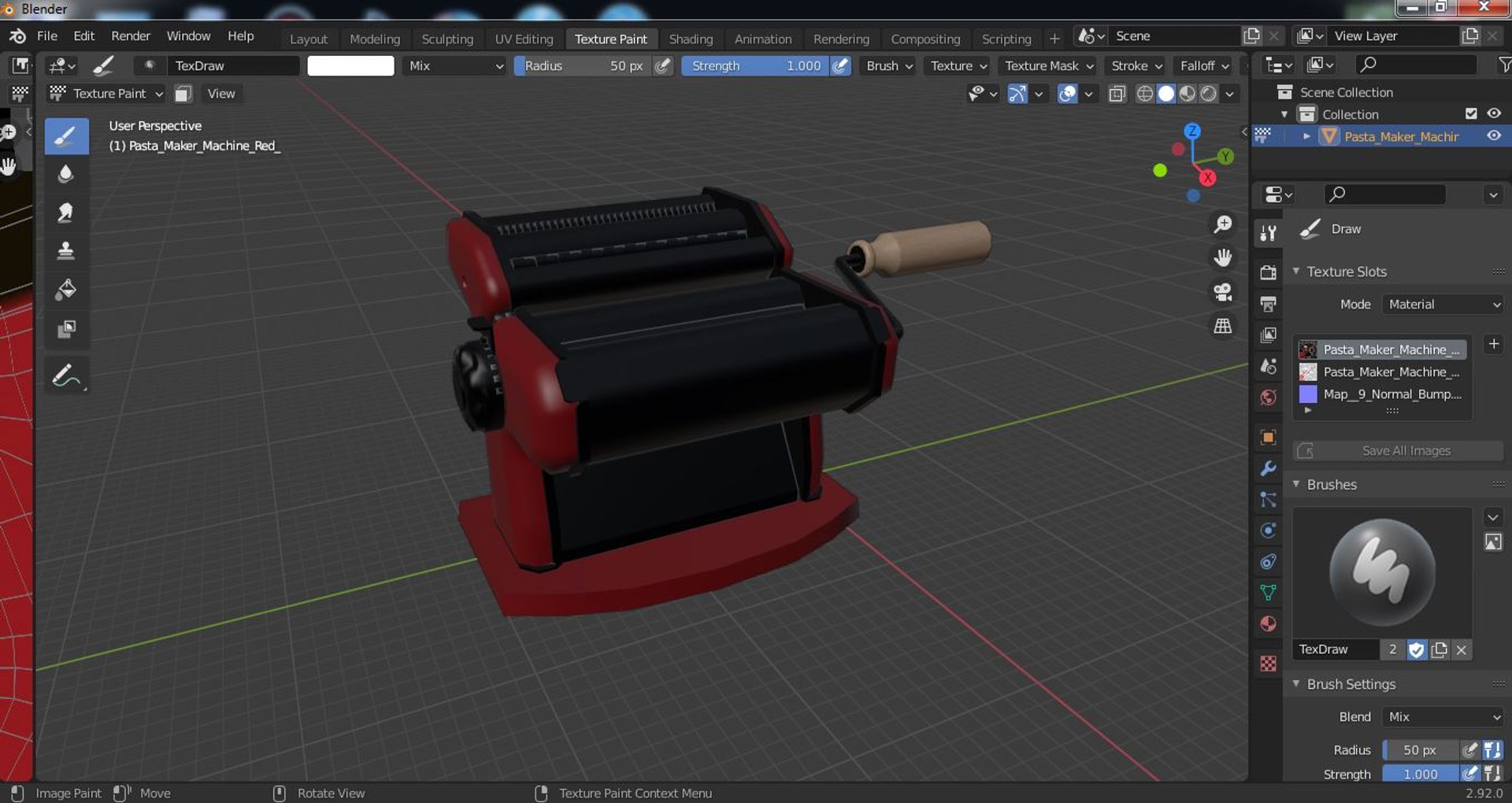Select the Smear tool
Screen dimensions: 1512x803
click(66, 213)
